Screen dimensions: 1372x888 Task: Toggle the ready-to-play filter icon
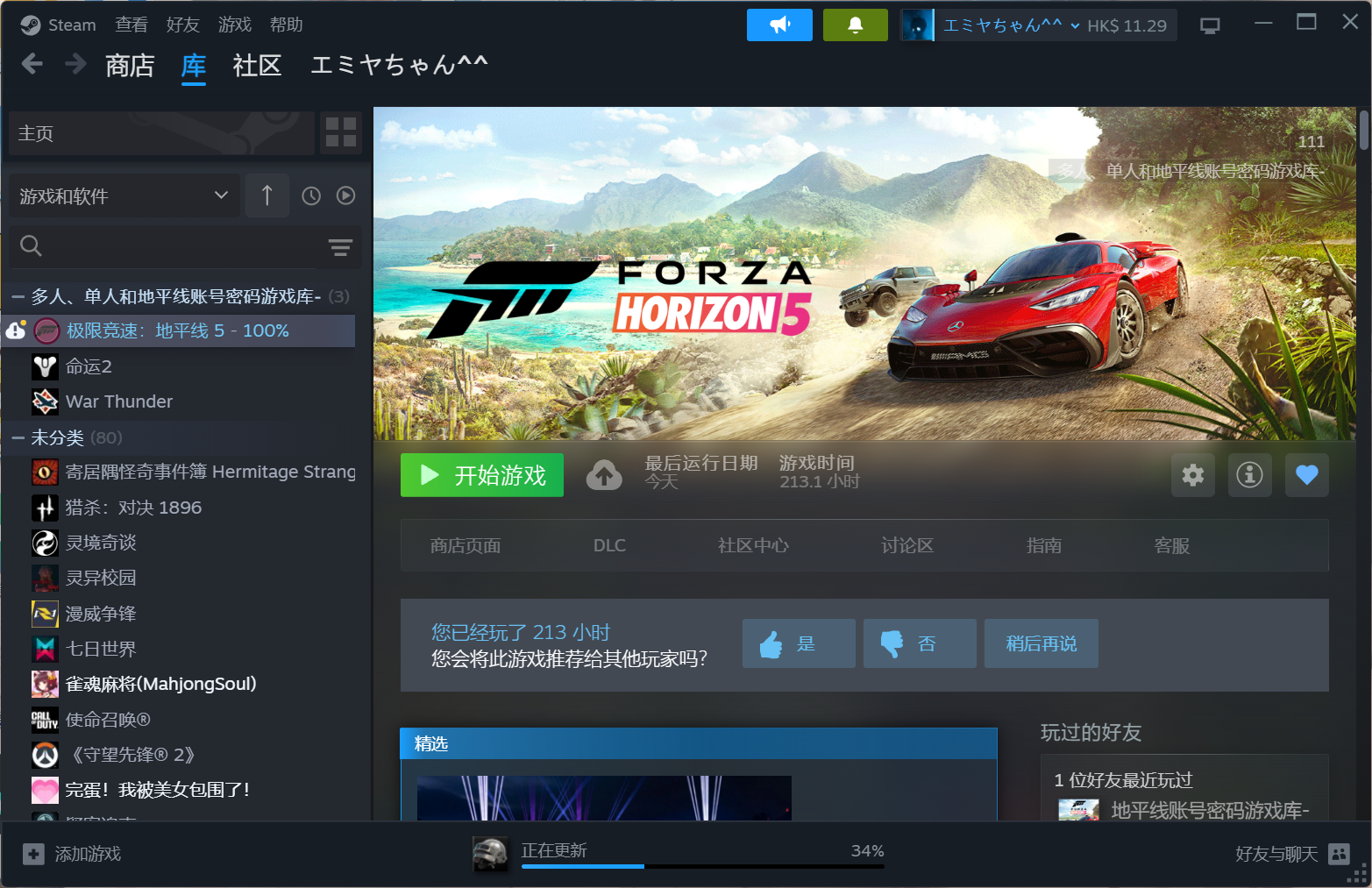pos(346,196)
